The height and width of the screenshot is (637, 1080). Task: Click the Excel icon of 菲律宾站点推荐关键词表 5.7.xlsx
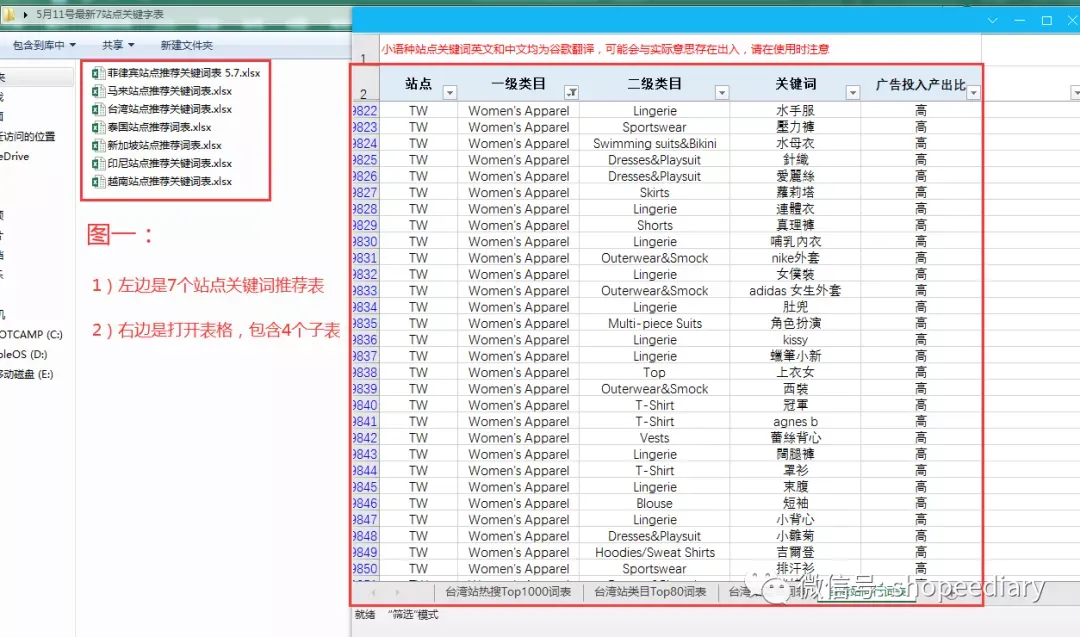(98, 73)
